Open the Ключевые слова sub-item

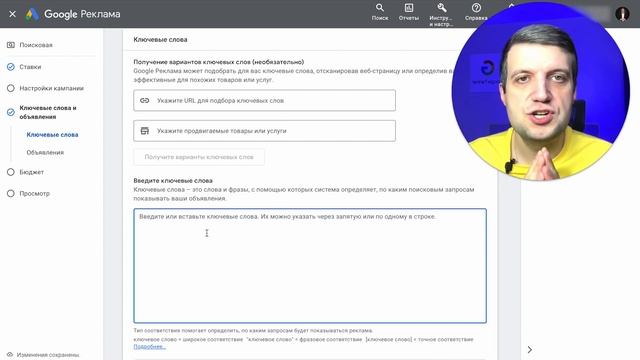[x=52, y=134]
